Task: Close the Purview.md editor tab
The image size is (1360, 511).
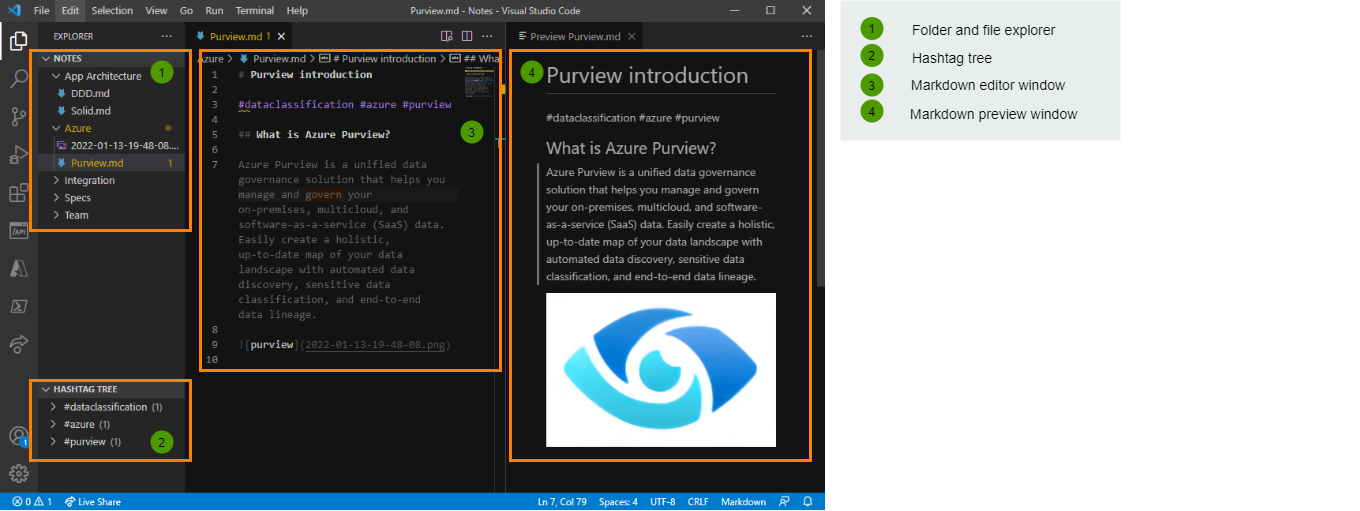Action: coord(282,36)
